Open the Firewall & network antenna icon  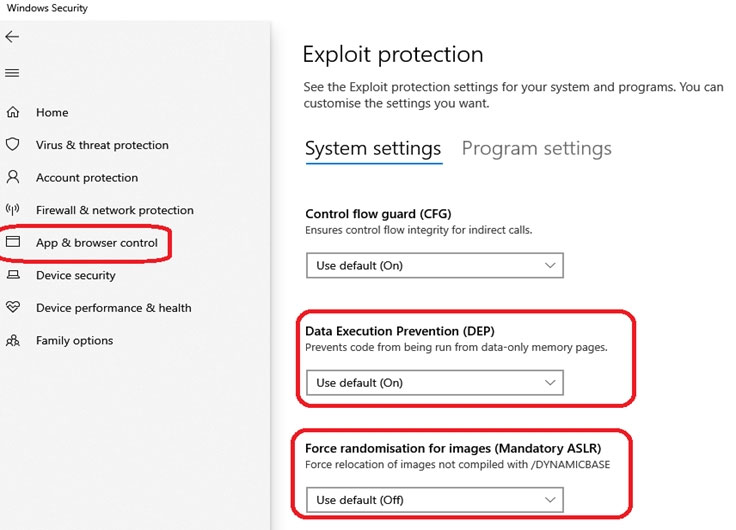pos(13,209)
